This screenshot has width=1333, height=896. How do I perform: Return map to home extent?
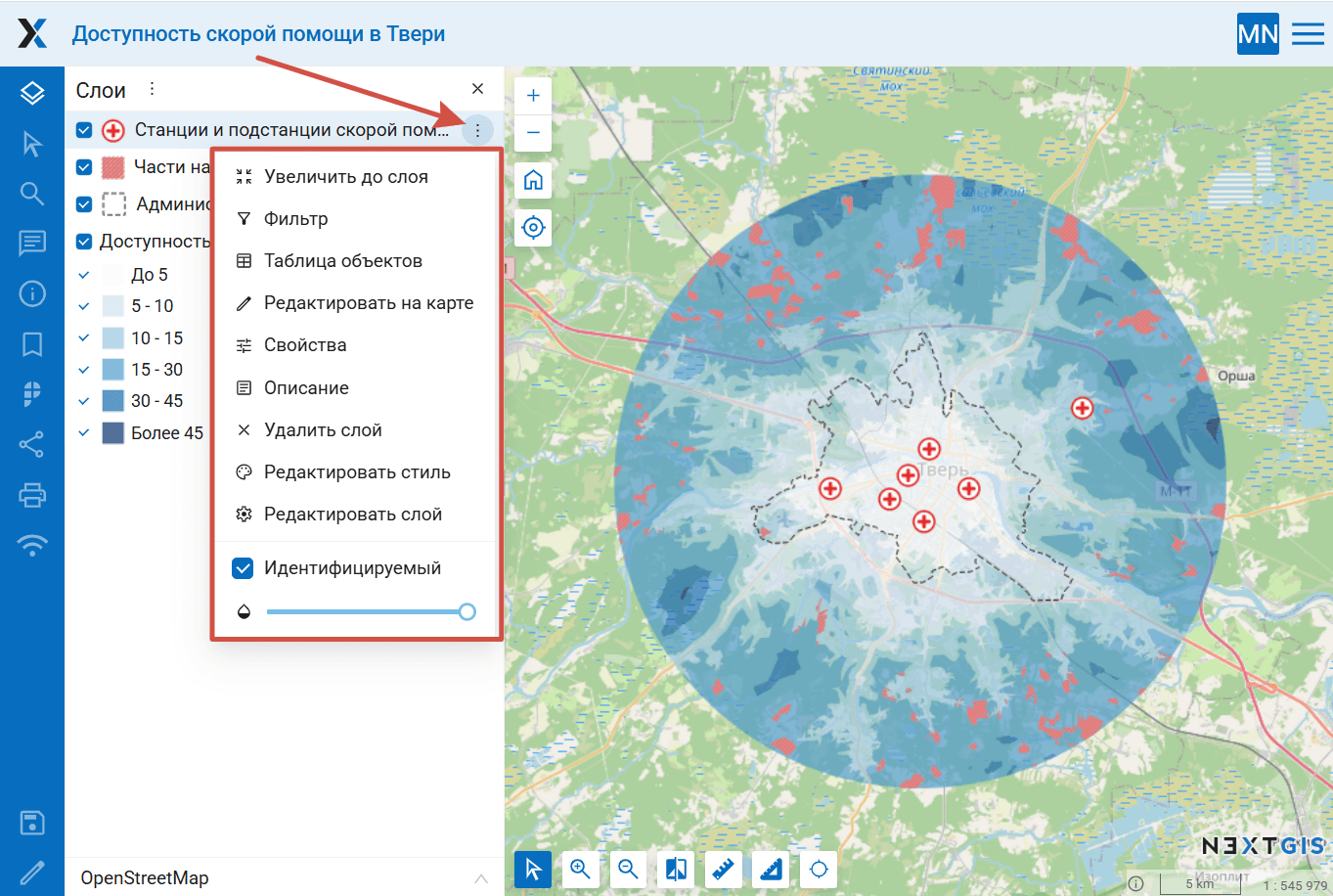533,180
